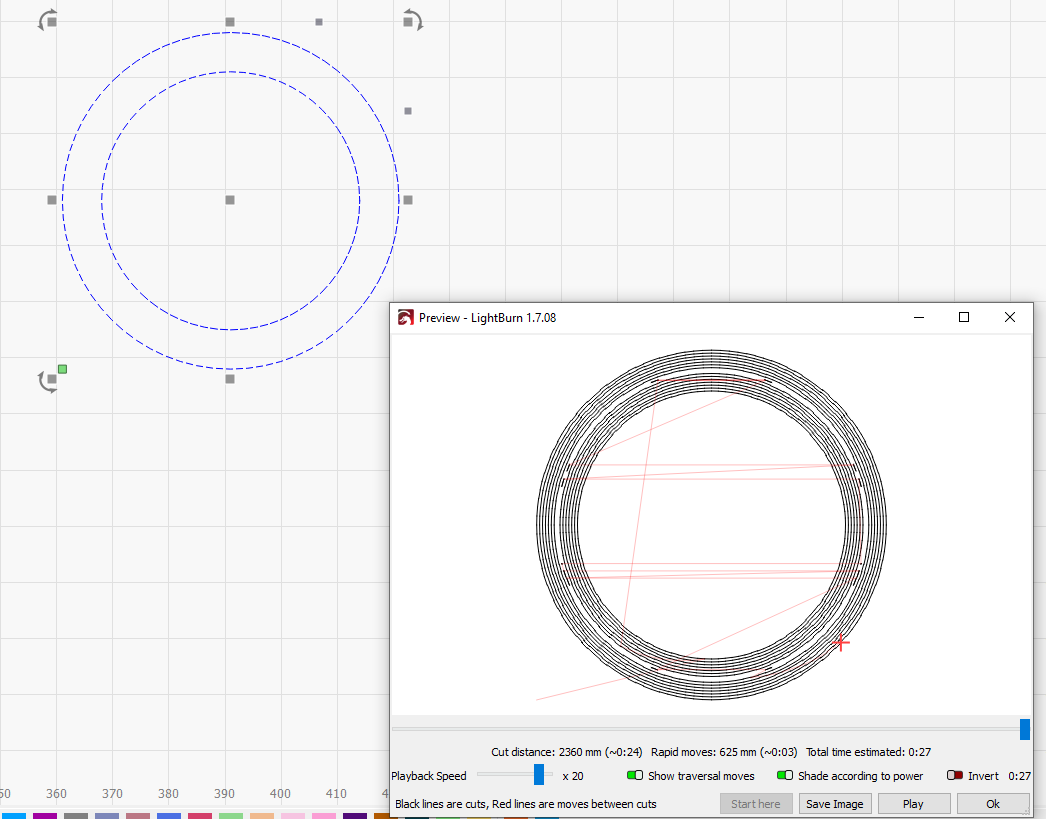Image resolution: width=1046 pixels, height=819 pixels.
Task: Select the light green color swatch in palette
Action: pyautogui.click(x=231, y=816)
